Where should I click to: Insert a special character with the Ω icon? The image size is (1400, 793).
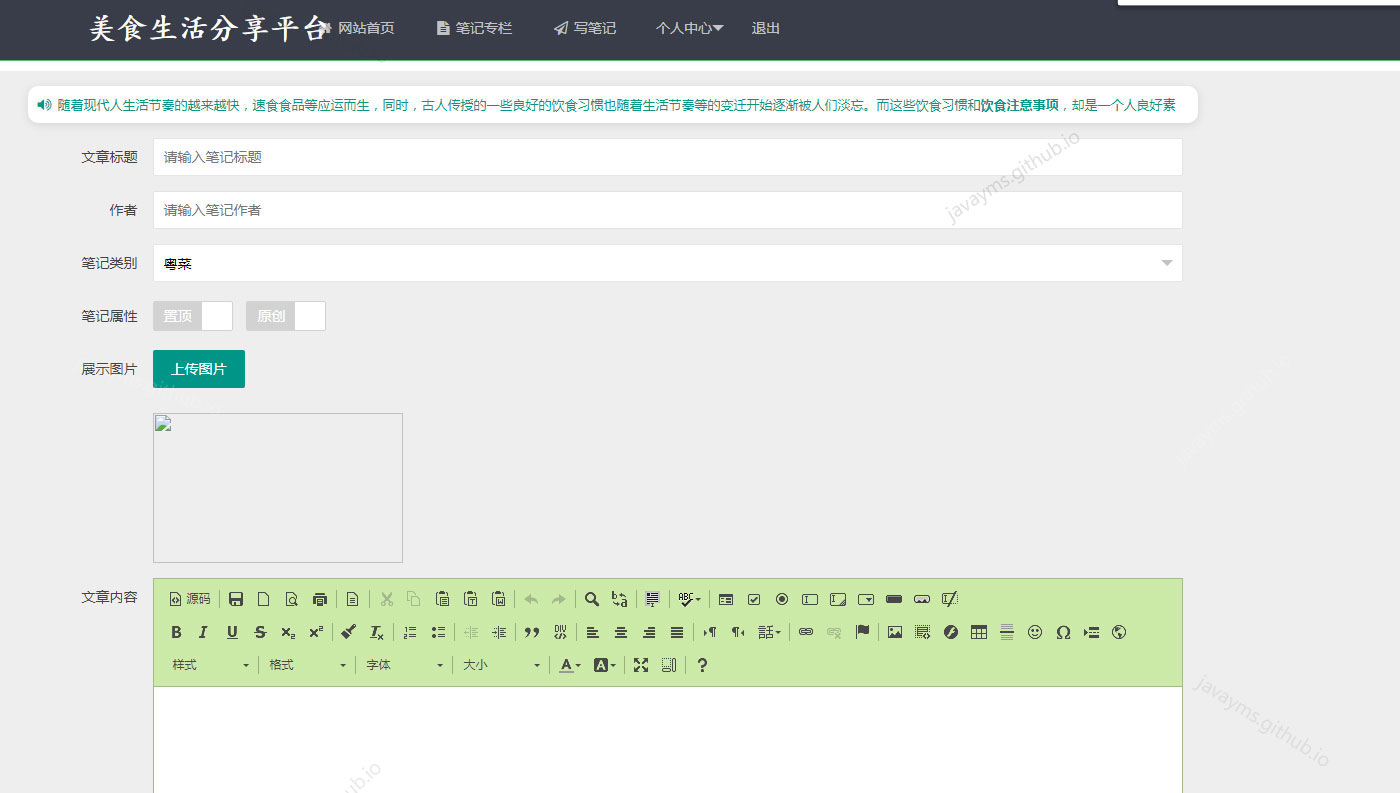[1063, 632]
